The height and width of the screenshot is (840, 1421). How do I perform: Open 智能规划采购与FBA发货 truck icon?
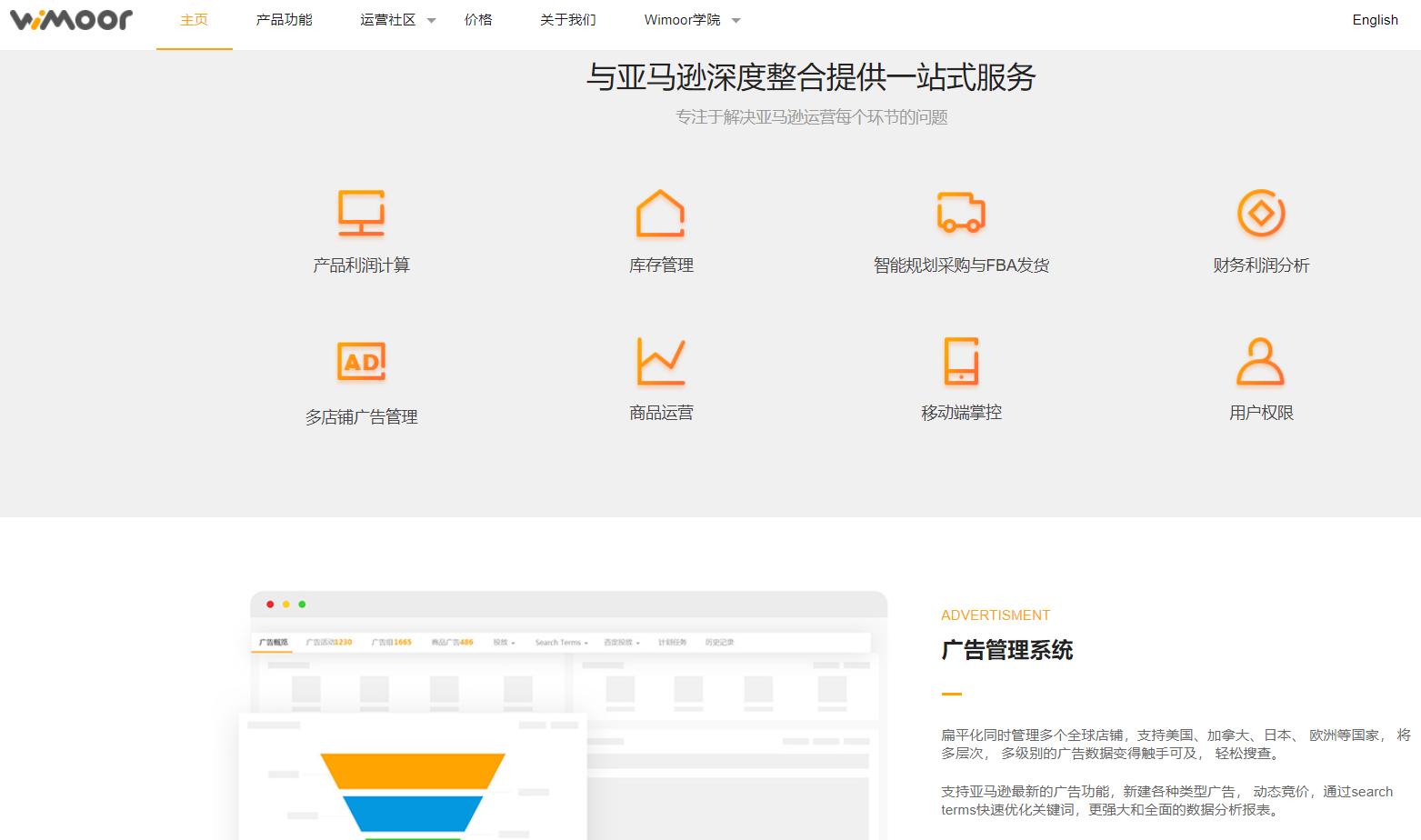[961, 213]
